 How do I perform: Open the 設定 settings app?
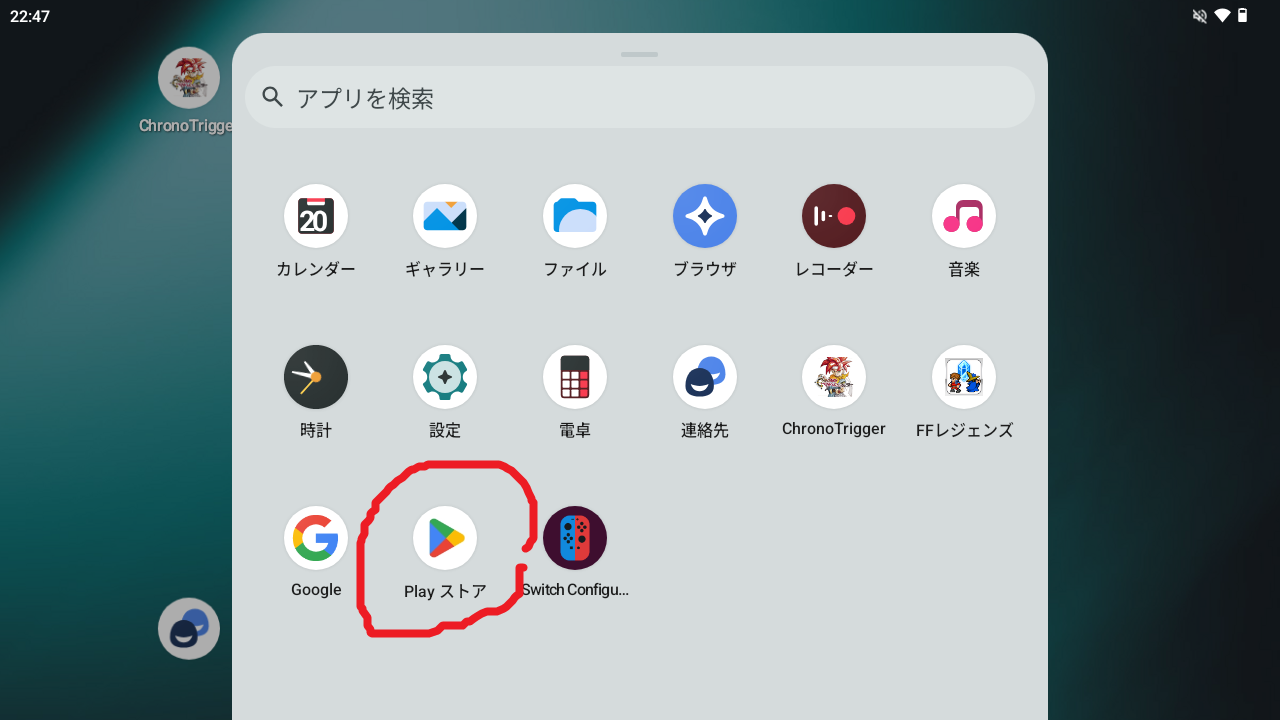click(x=445, y=377)
